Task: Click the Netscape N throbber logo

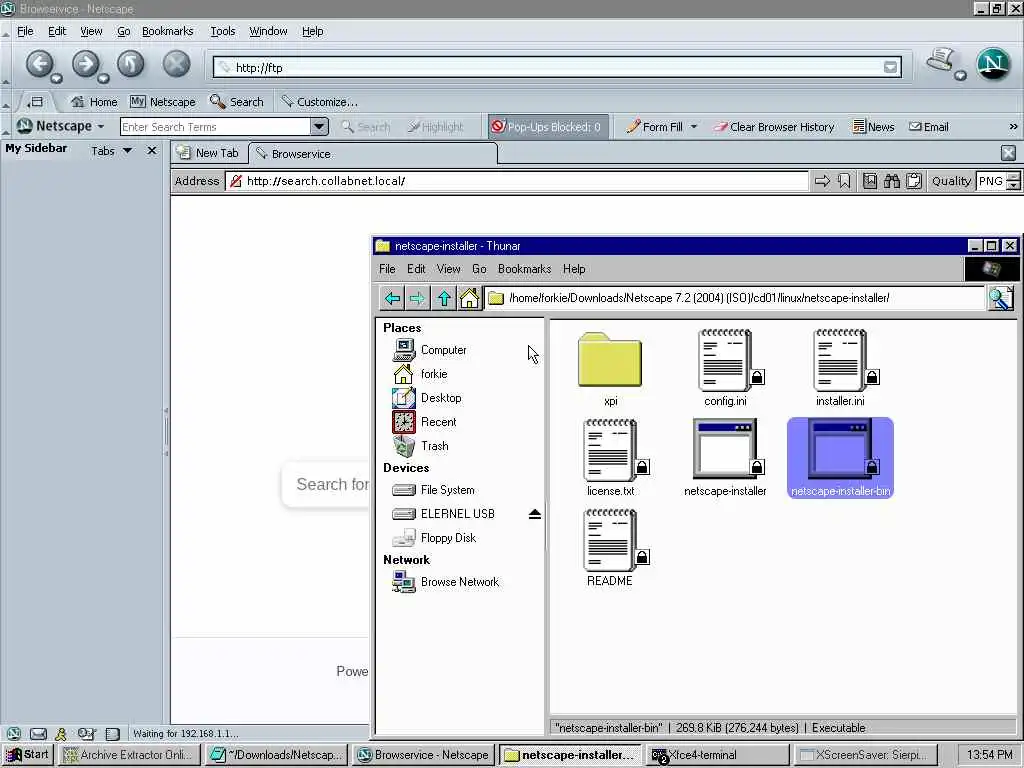Action: [993, 65]
